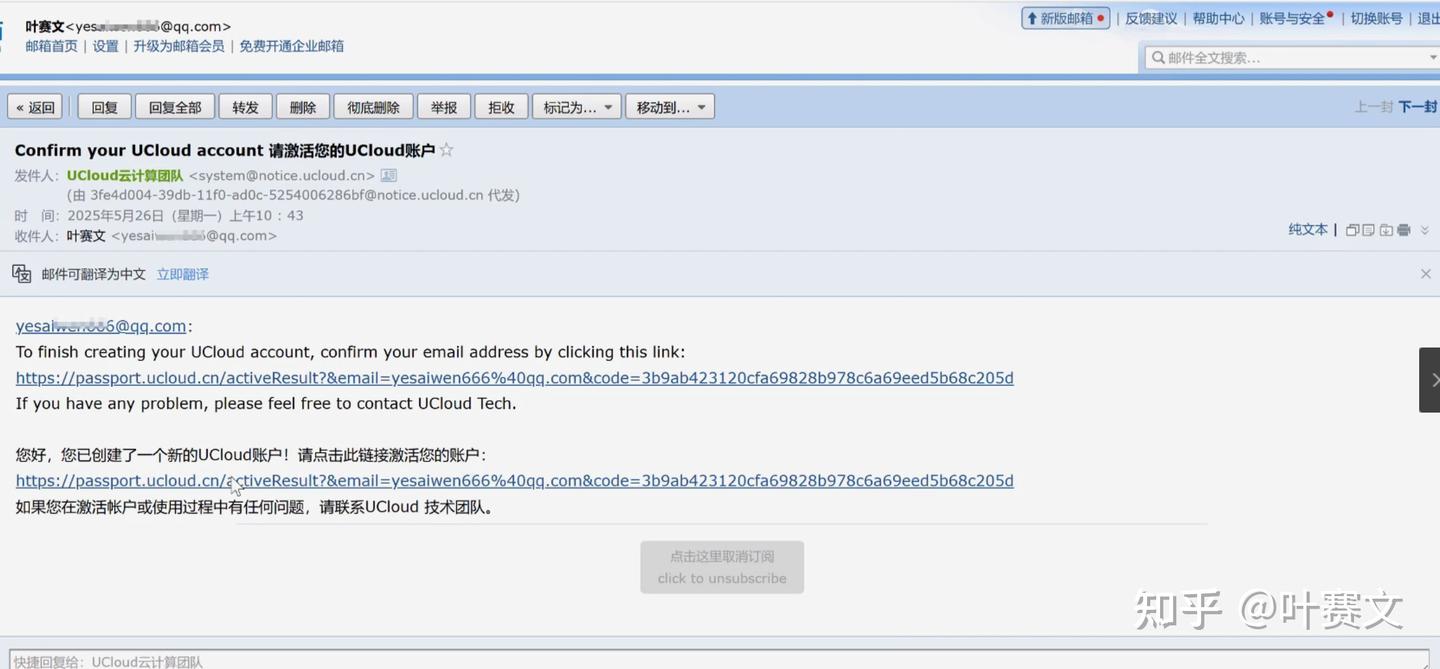Switch to 新版邮箱

coord(1065,18)
